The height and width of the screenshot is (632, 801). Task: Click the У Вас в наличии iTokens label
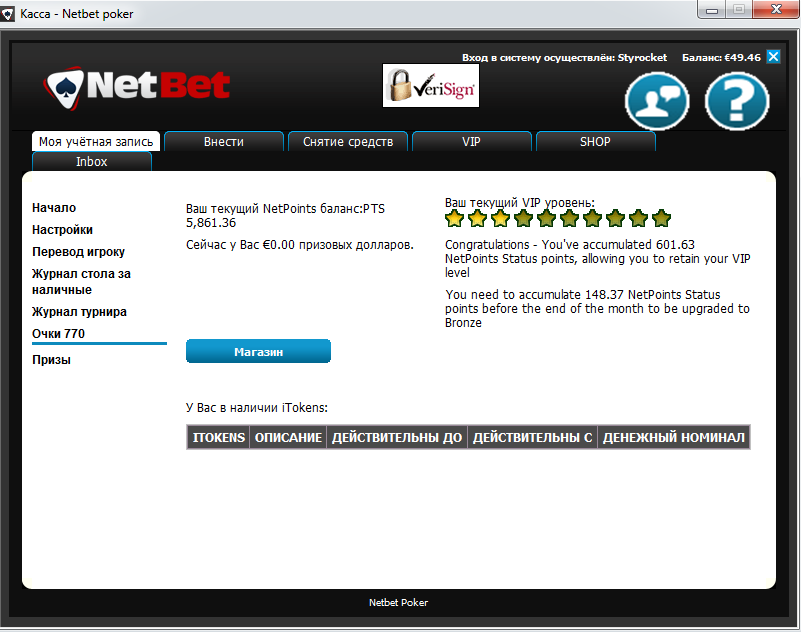click(x=257, y=408)
